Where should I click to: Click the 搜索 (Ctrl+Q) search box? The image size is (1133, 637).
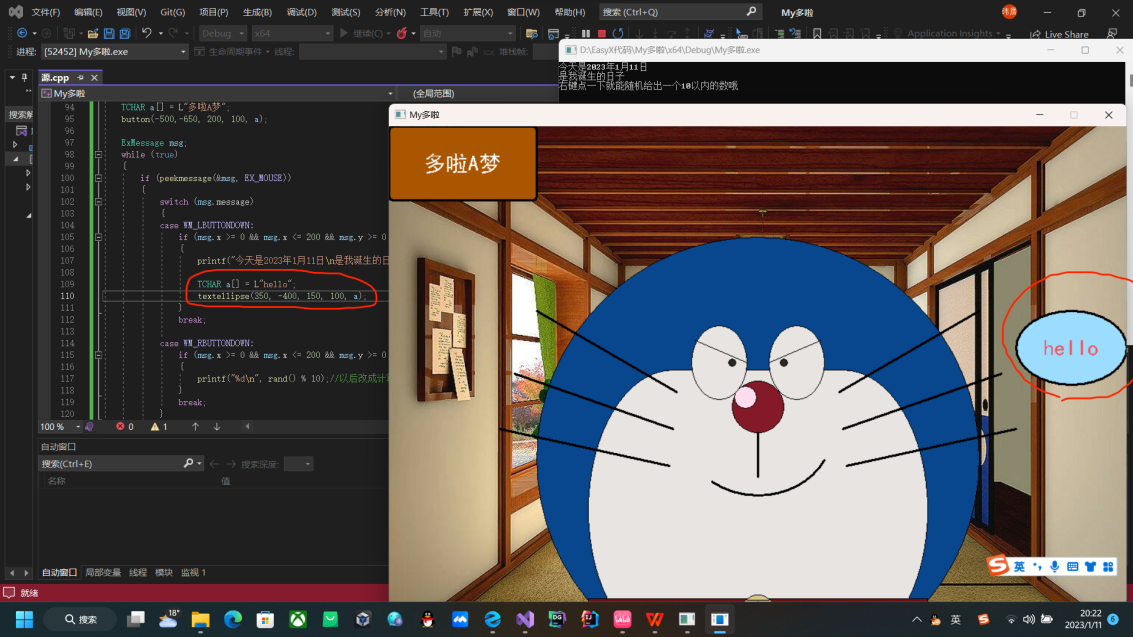pos(679,12)
